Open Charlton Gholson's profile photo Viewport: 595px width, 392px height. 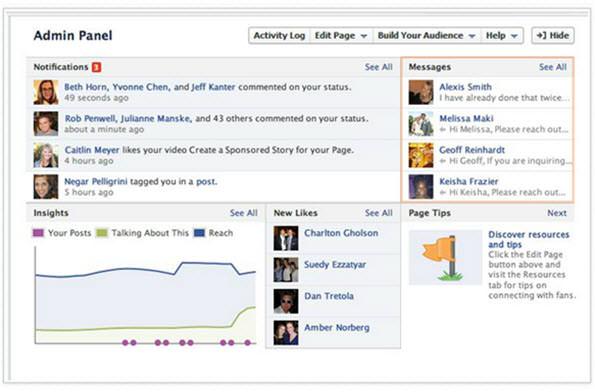[286, 238]
